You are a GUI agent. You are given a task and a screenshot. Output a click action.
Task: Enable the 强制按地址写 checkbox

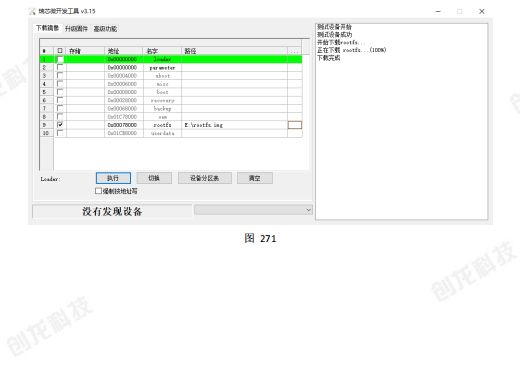tap(98, 191)
